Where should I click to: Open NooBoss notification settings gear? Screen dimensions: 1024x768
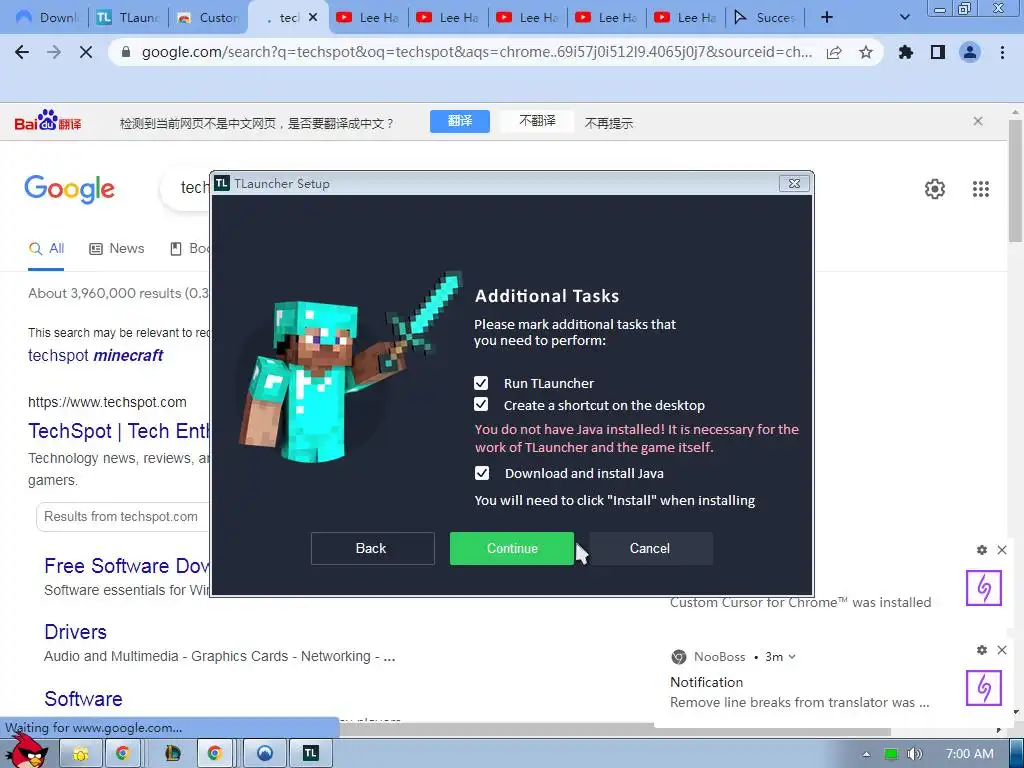click(982, 650)
